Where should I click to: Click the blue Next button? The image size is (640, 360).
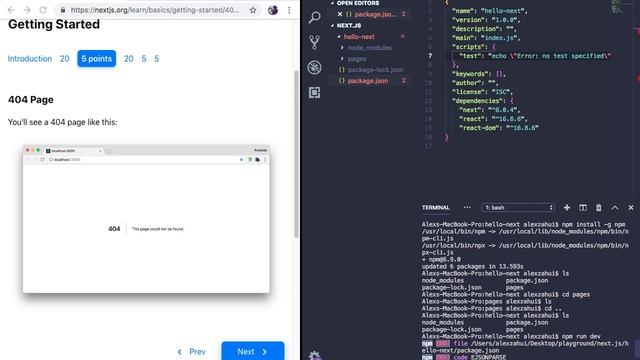(x=253, y=351)
